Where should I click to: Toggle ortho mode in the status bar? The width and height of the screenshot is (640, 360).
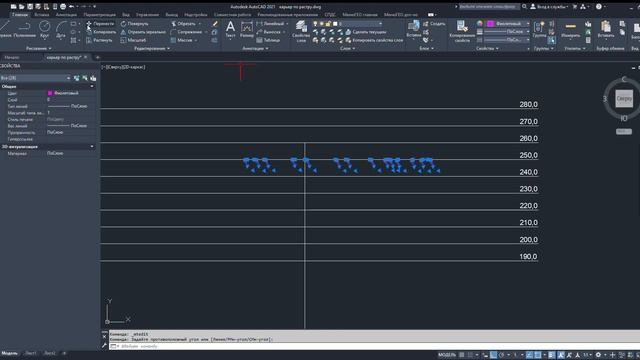coord(493,355)
